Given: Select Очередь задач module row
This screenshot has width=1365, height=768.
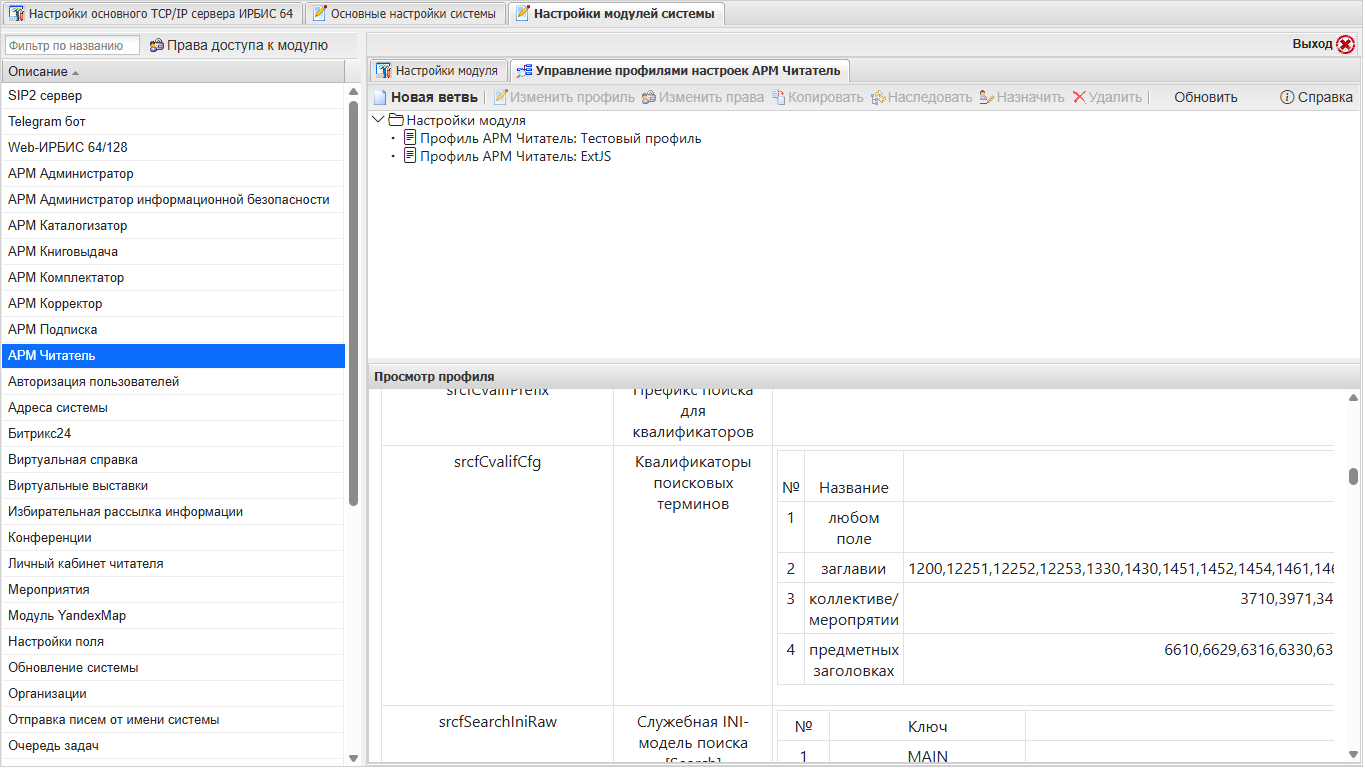Looking at the screenshot, I should click(172, 745).
